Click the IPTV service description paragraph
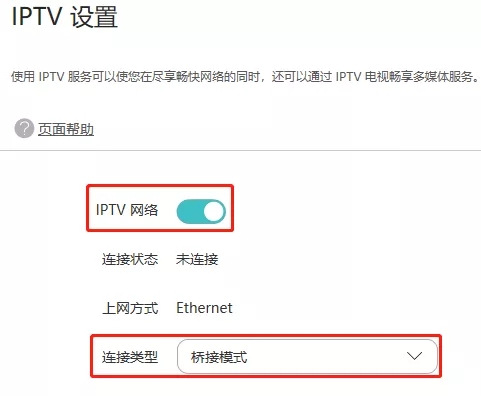The image size is (481, 396). (x=245, y=77)
